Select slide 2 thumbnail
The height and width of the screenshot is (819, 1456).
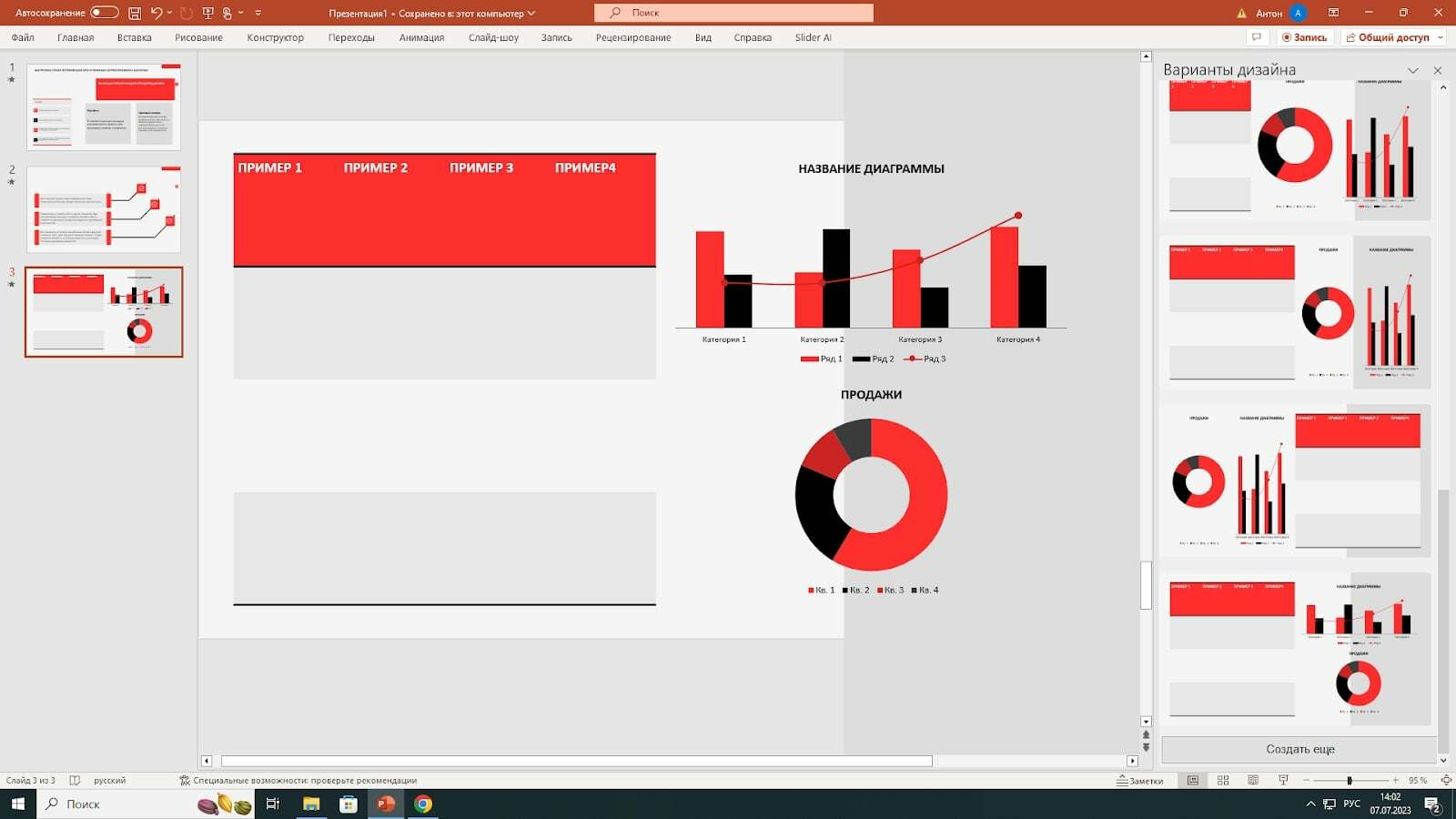tap(104, 209)
